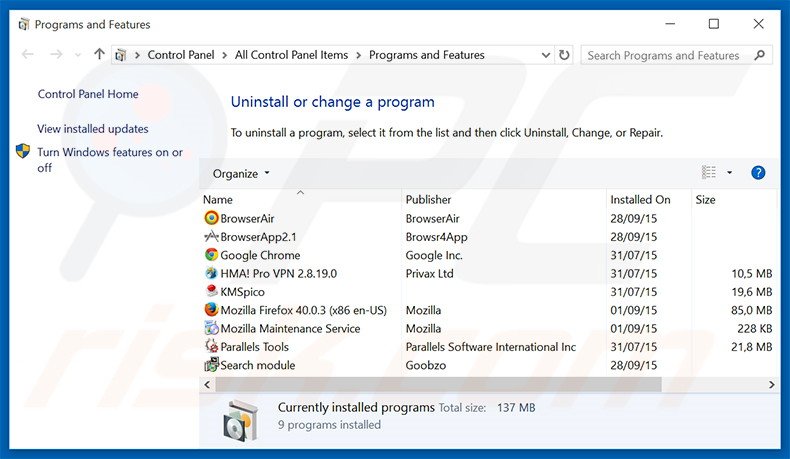Click the horizontal scrollbar thumb

[x=438, y=384]
